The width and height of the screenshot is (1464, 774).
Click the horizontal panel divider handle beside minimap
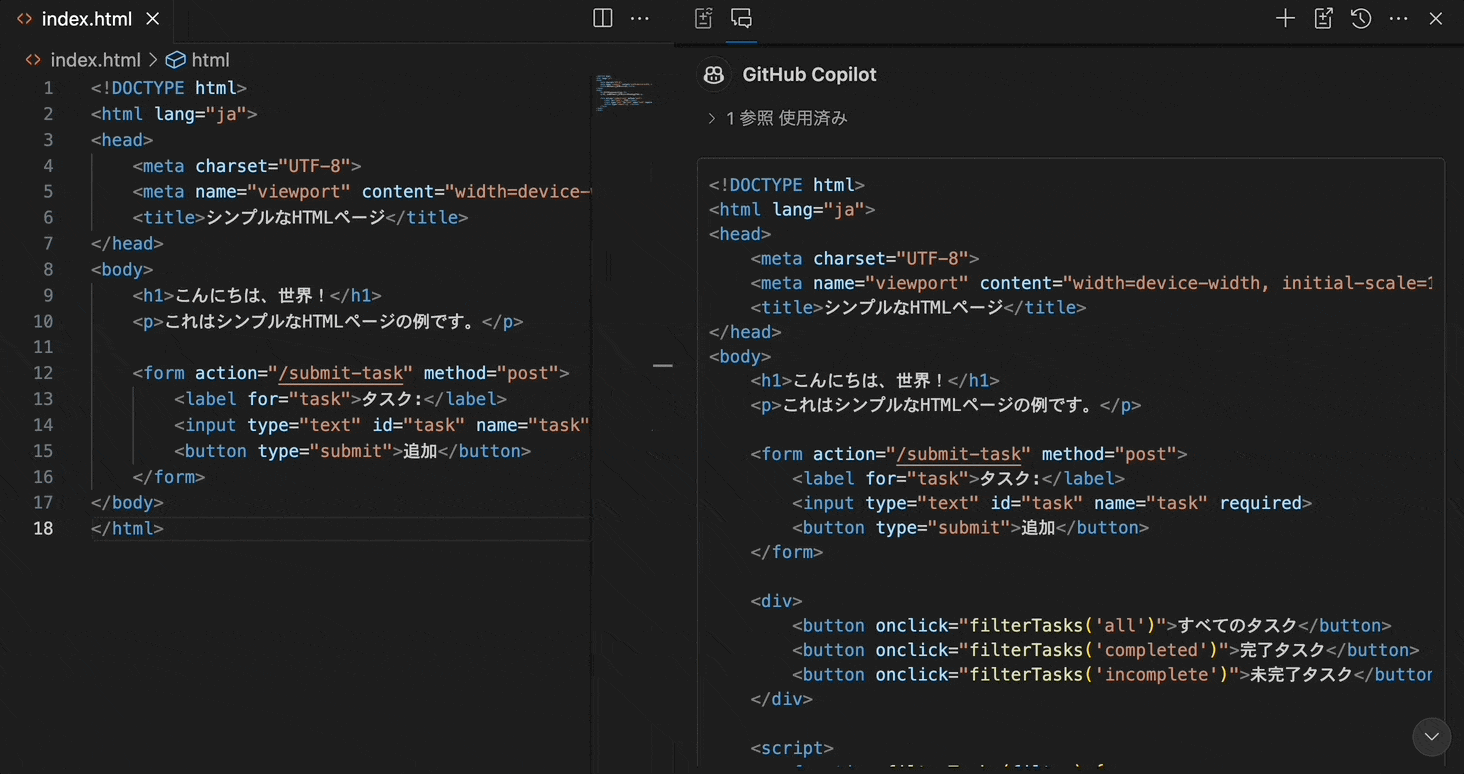tap(663, 366)
